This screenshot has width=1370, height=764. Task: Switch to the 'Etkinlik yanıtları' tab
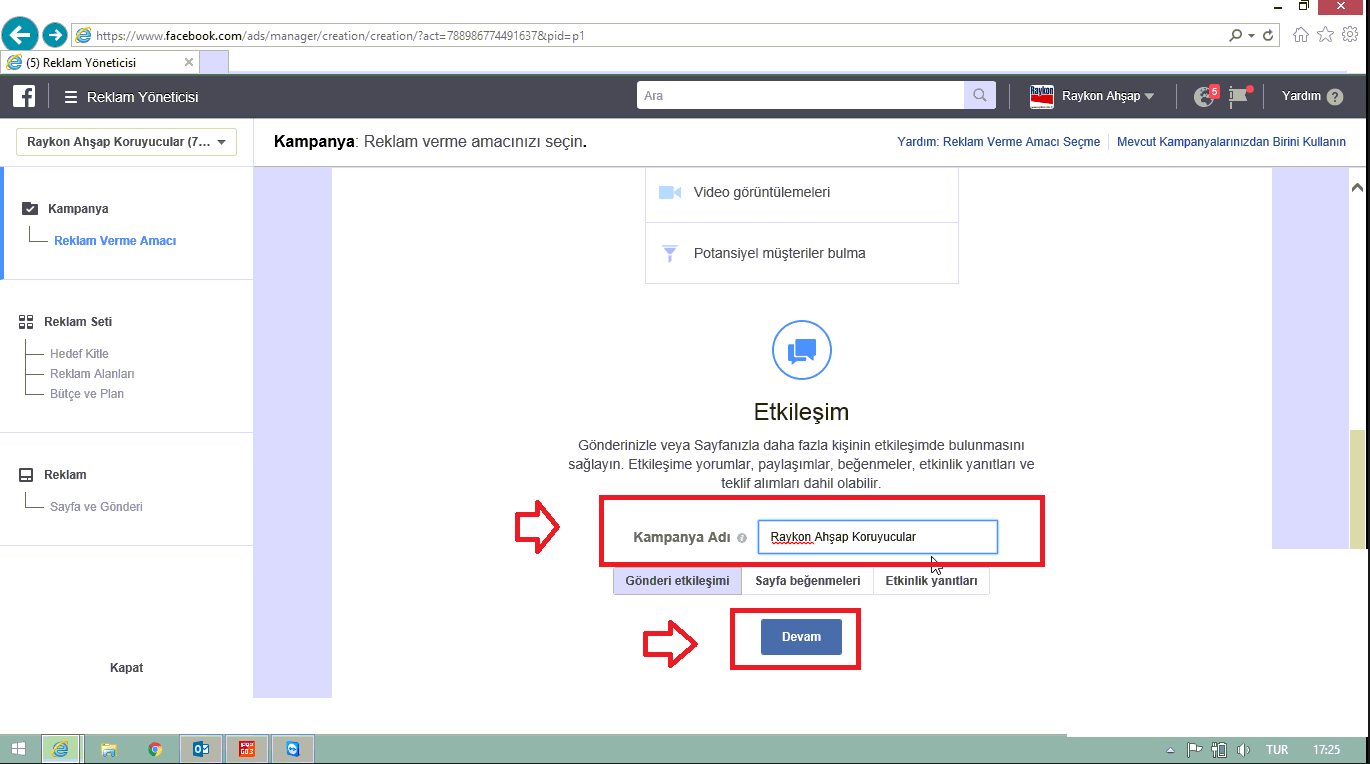tap(931, 581)
